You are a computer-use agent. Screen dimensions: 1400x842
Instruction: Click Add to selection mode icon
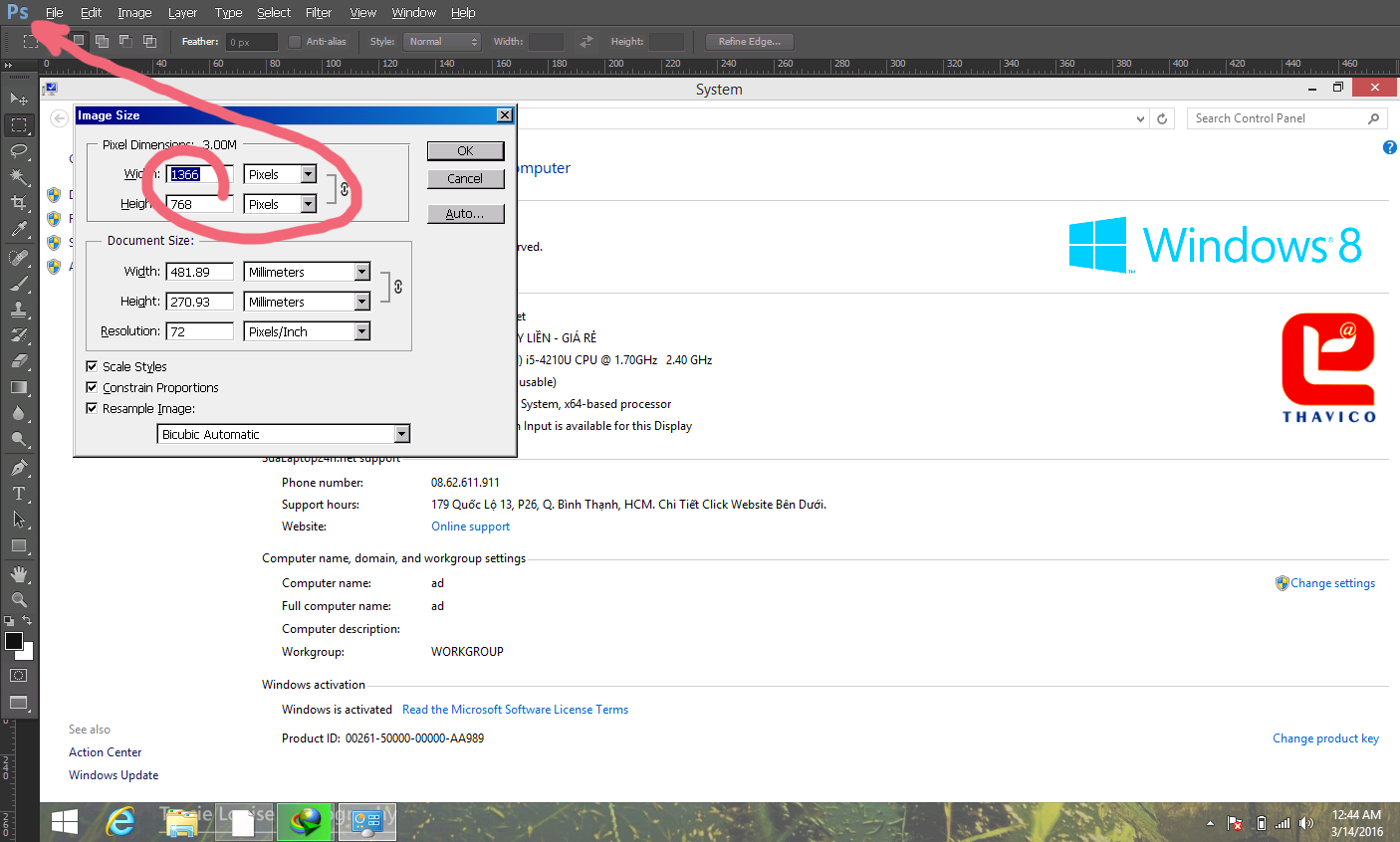(x=102, y=41)
